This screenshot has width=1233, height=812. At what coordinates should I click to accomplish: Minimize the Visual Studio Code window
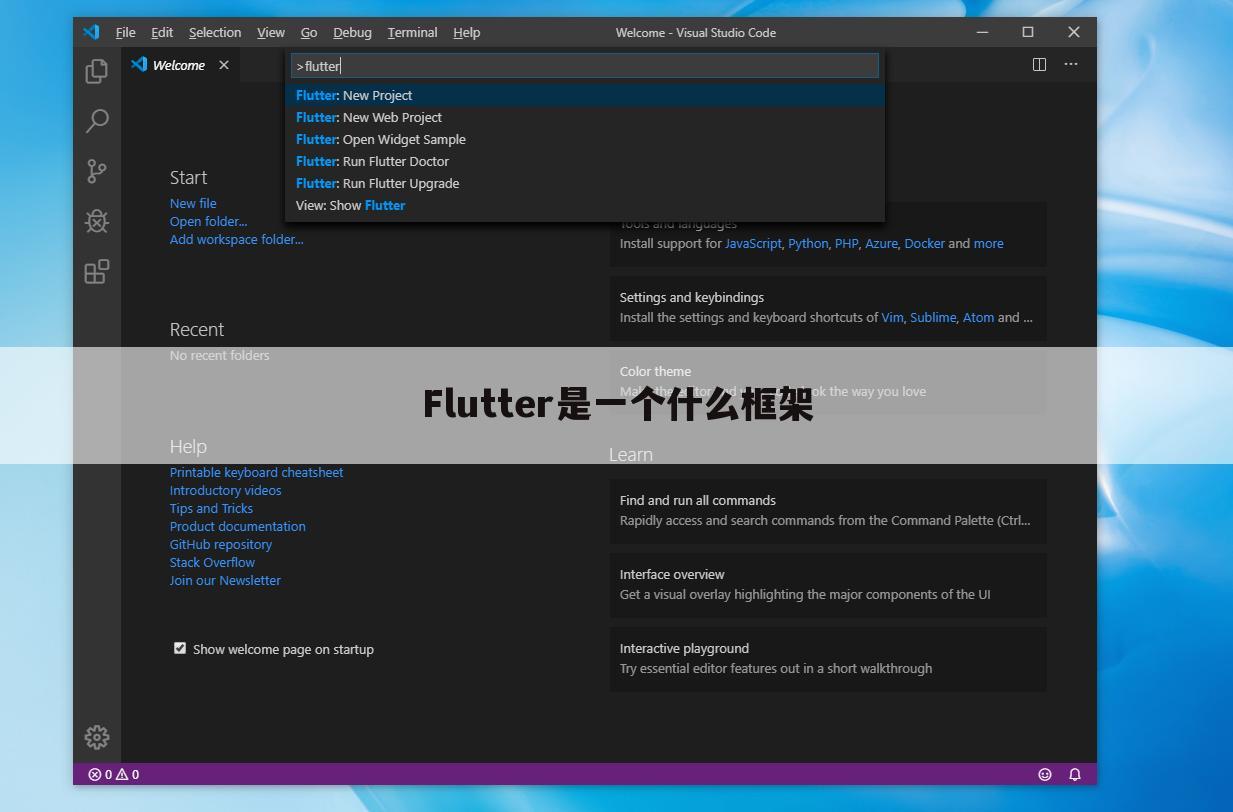click(x=982, y=32)
